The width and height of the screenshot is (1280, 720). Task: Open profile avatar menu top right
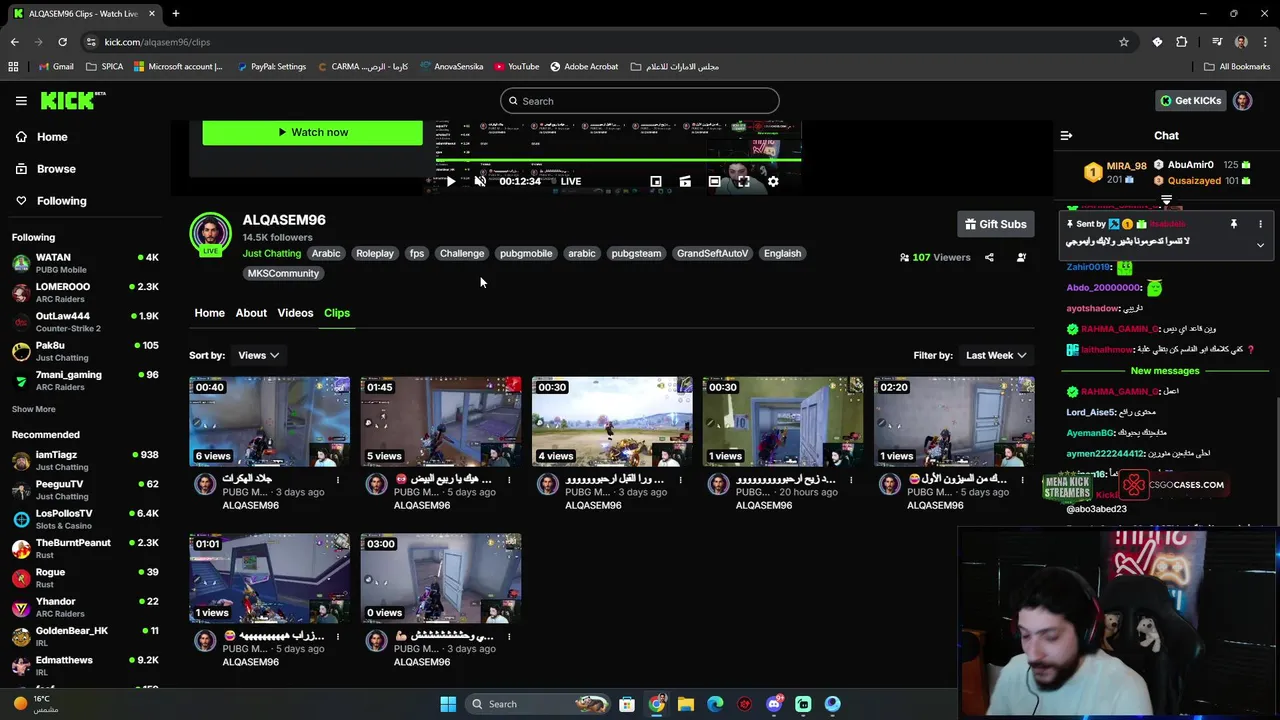click(1242, 101)
